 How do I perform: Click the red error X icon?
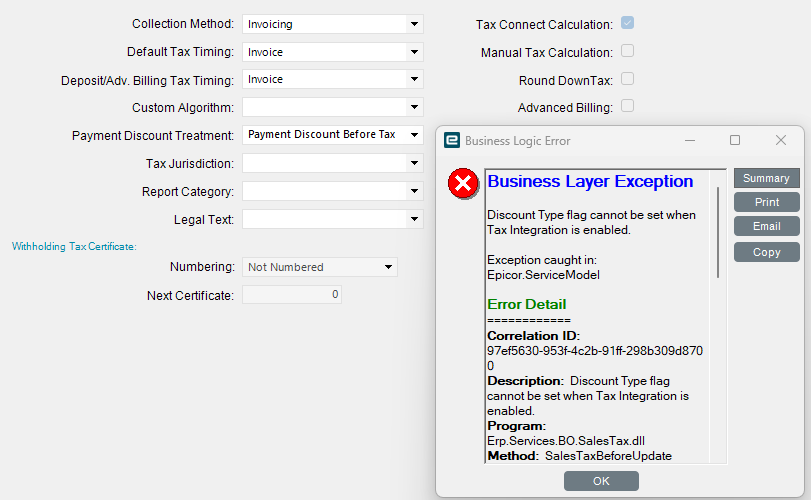(x=463, y=184)
